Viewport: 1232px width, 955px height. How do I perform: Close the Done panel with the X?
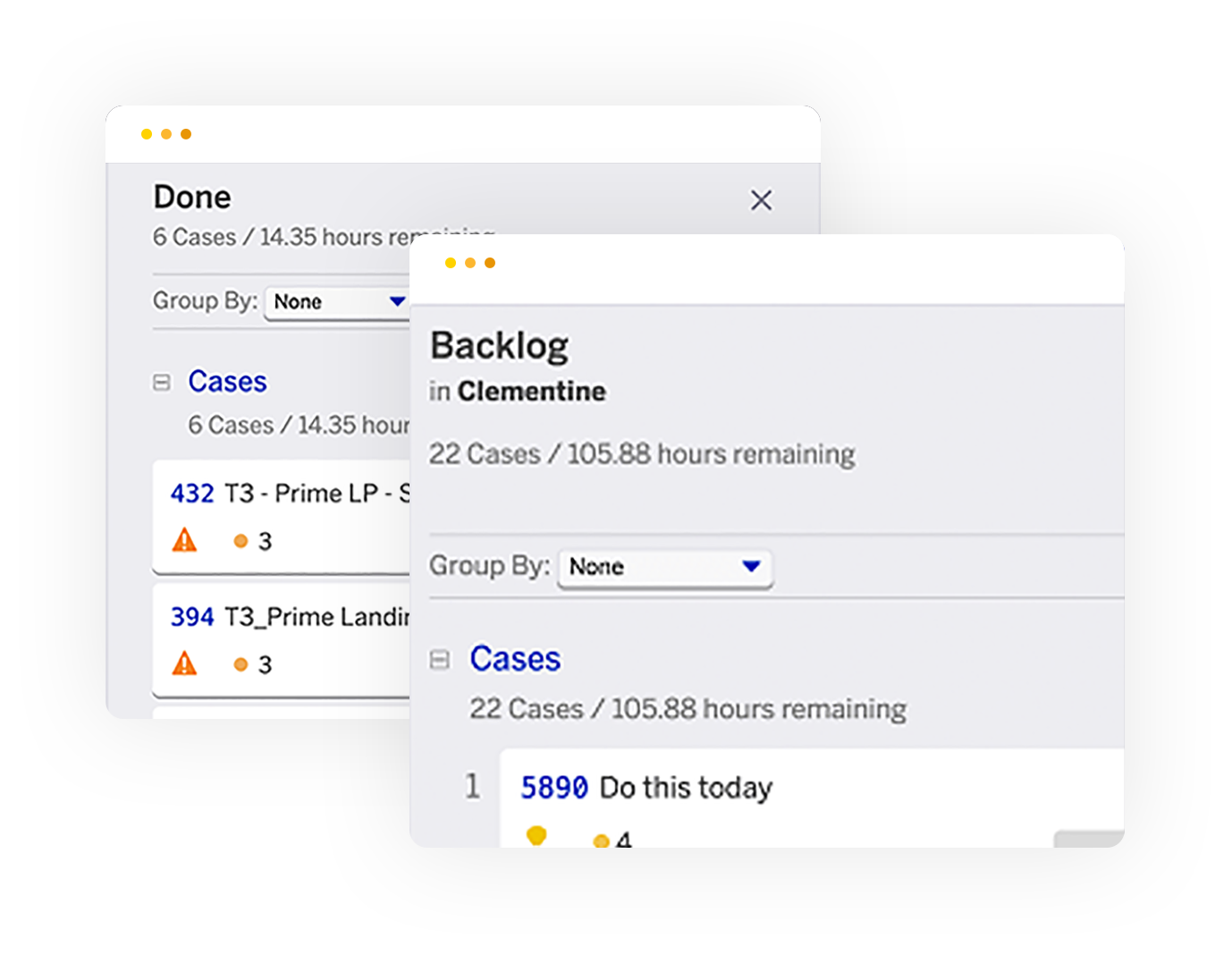click(761, 199)
